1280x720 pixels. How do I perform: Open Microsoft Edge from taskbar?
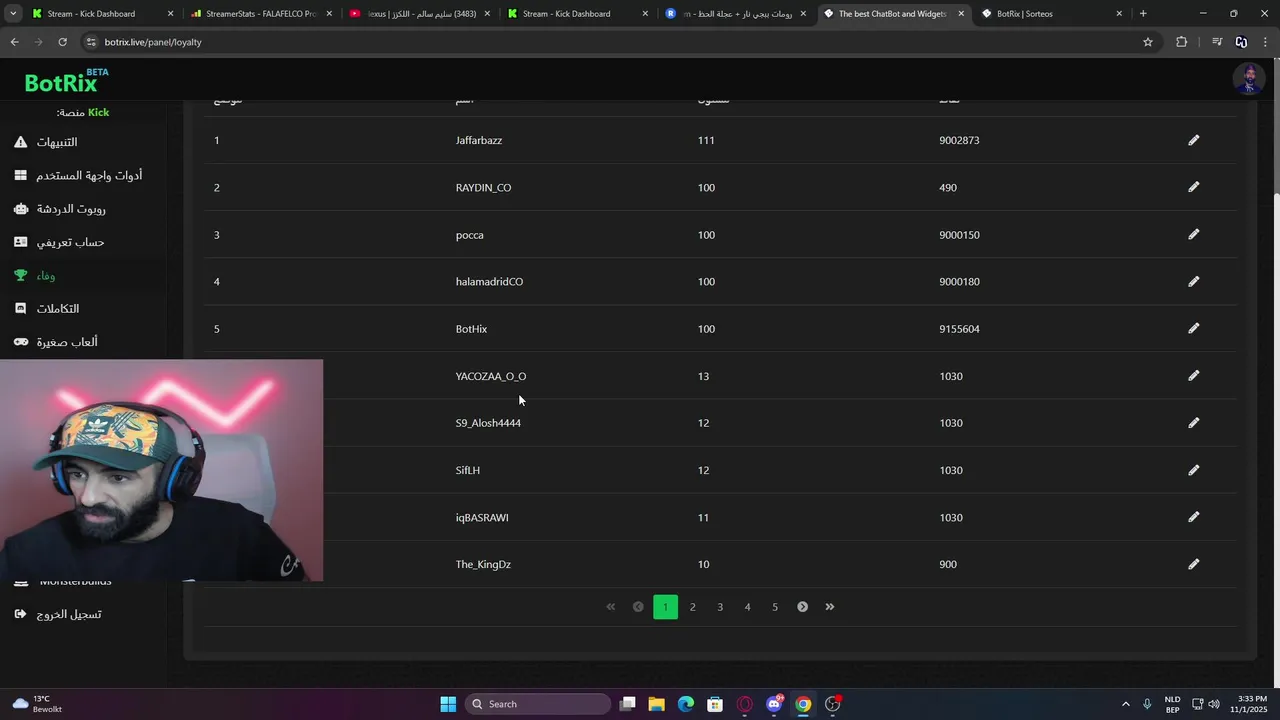point(685,704)
